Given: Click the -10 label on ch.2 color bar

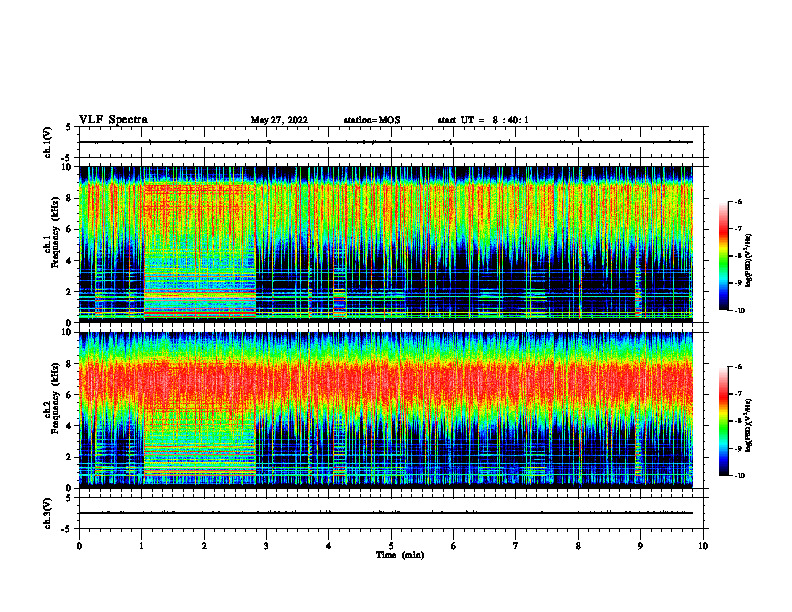Looking at the screenshot, I should [739, 476].
